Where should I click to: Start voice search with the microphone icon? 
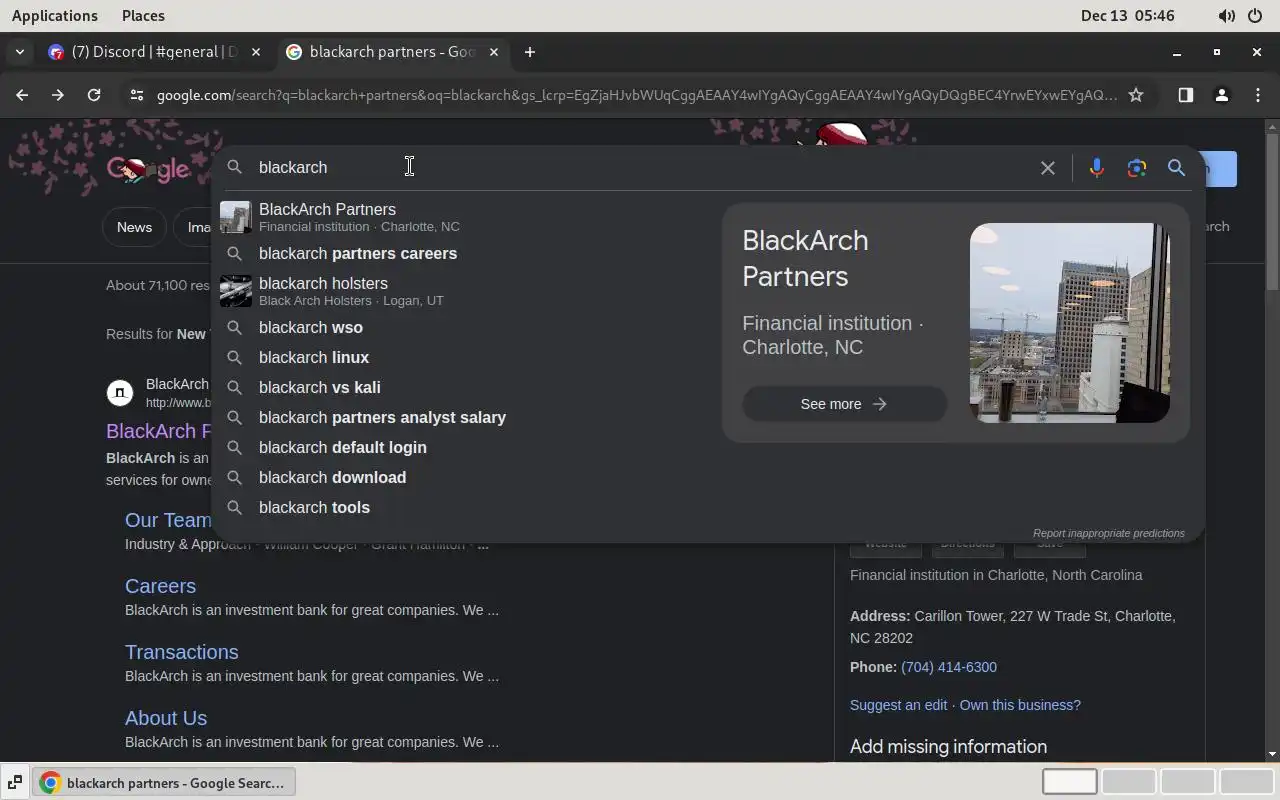(x=1097, y=168)
